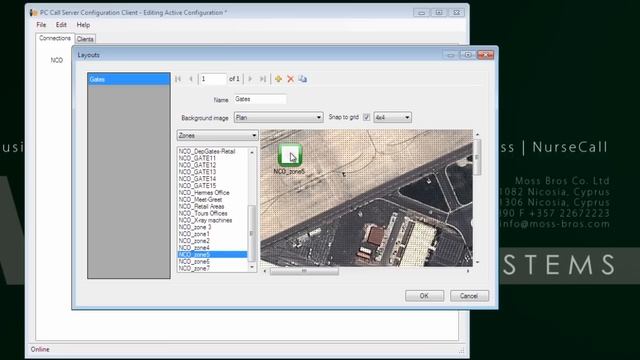Click map horizontal scroll right arrow
Image resolution: width=640 pixels, height=360 pixels.
point(468,271)
